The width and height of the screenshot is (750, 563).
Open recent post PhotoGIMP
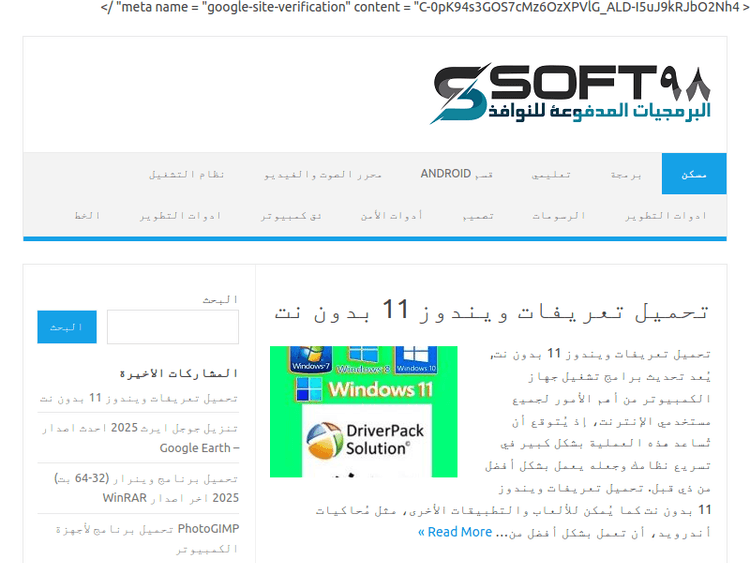coord(147,538)
